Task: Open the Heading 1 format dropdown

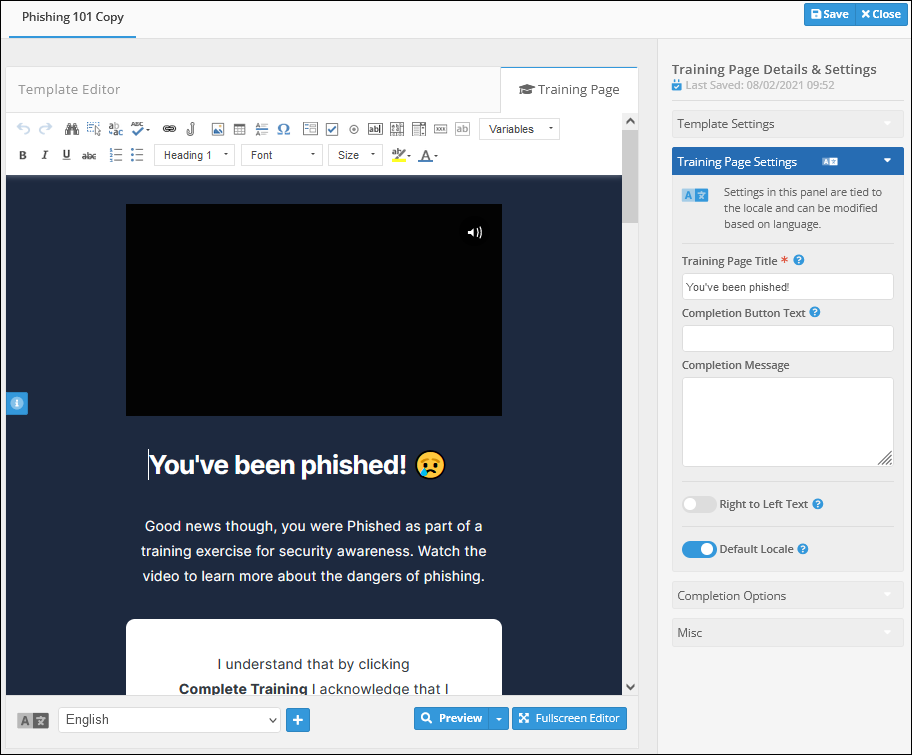Action: 194,155
